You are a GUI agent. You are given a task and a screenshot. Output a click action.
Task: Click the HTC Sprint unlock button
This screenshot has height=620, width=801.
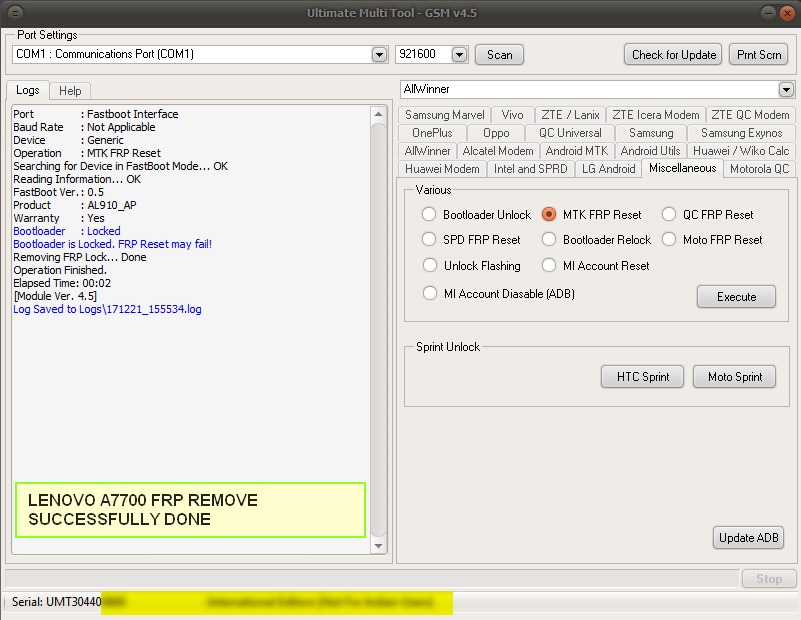coord(642,376)
